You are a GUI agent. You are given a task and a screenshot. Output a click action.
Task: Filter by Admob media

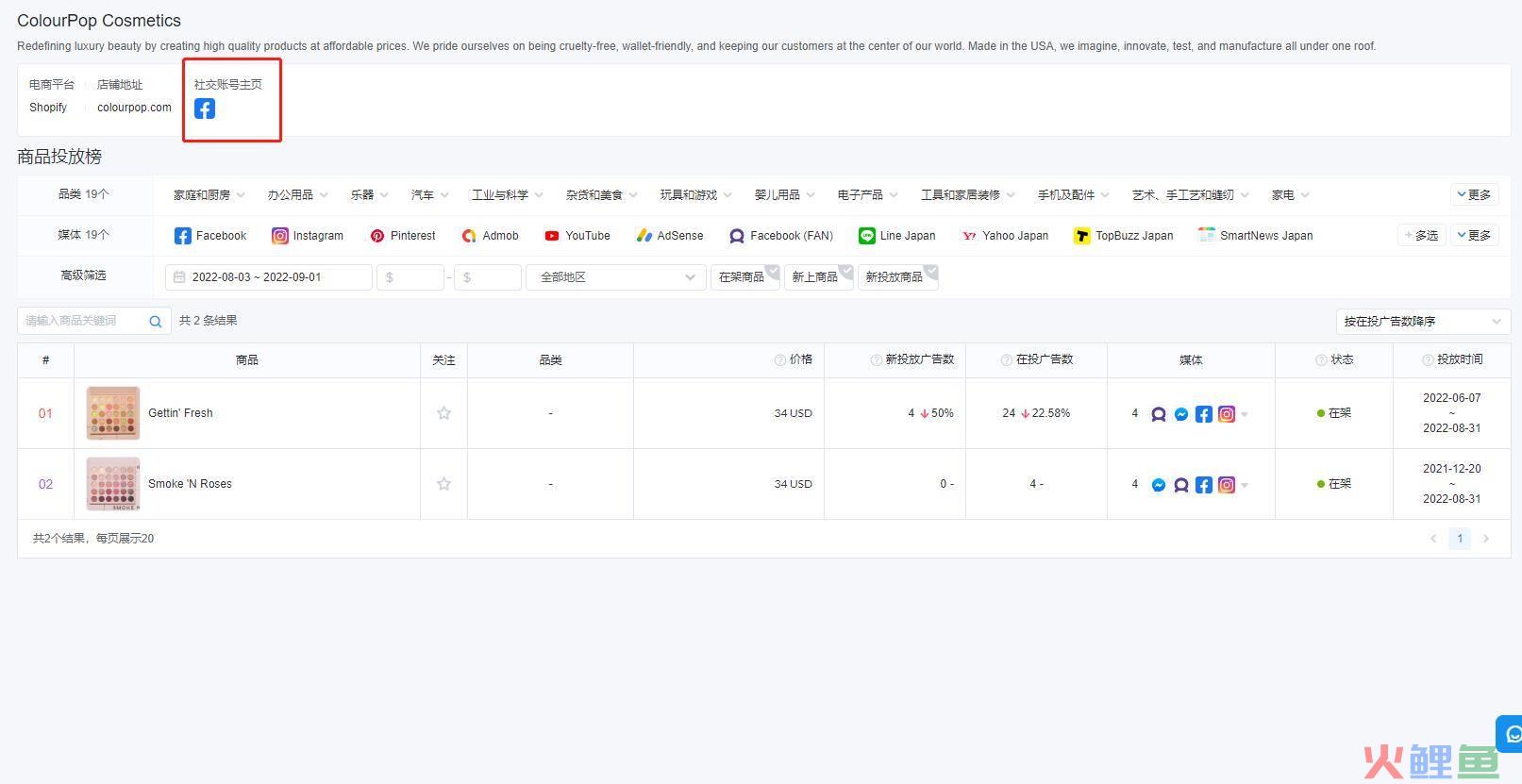[x=491, y=236]
